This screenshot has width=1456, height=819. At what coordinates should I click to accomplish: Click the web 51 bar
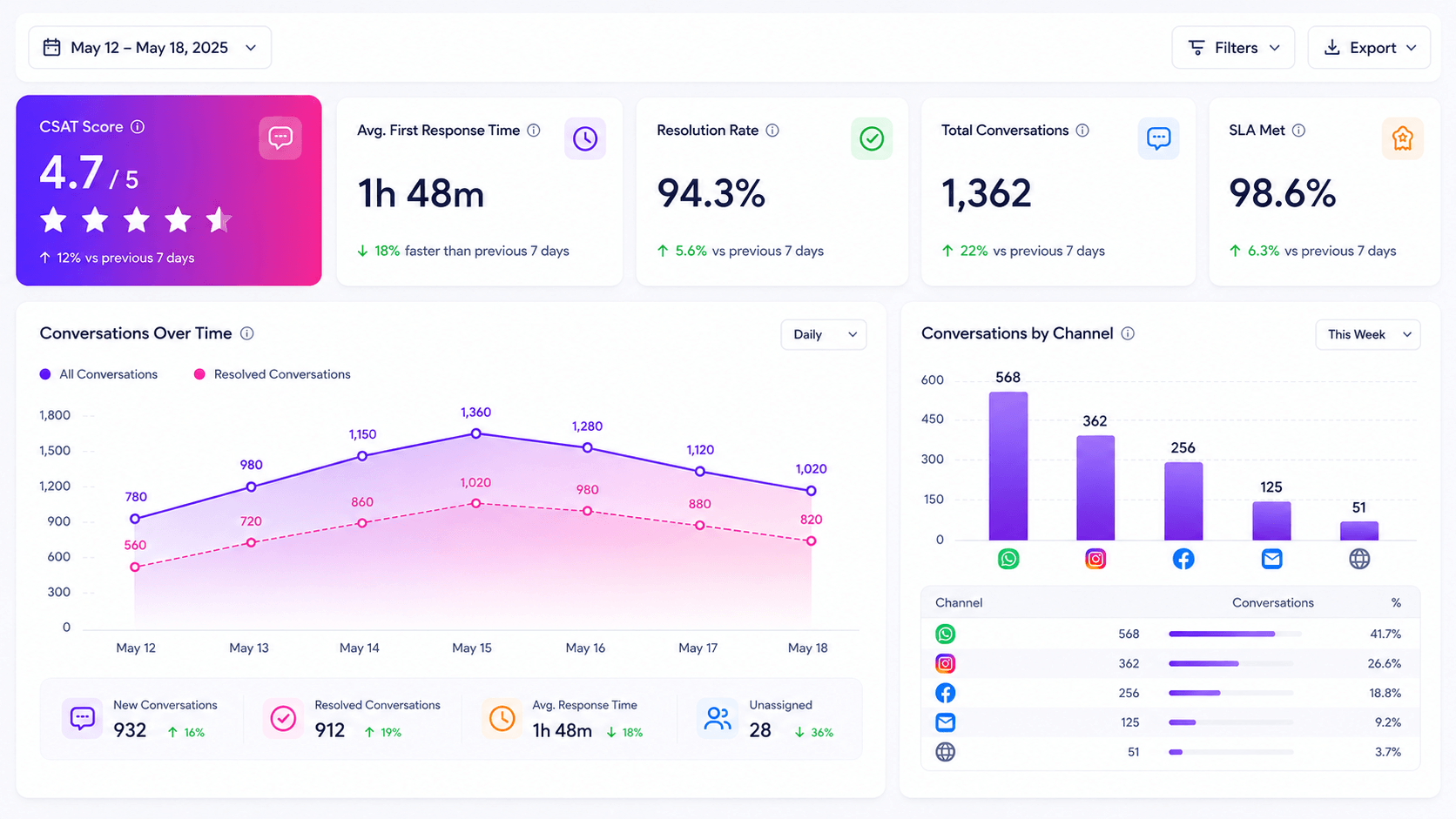pyautogui.click(x=1359, y=531)
